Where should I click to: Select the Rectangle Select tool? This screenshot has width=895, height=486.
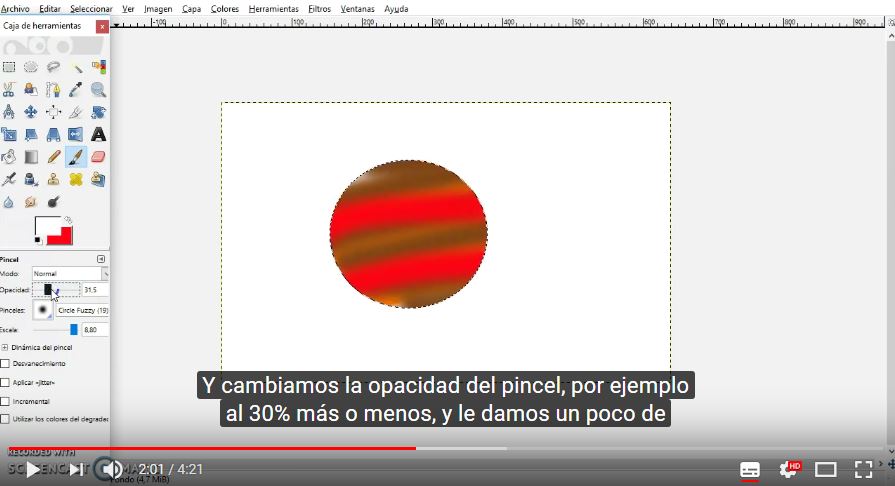(x=9, y=67)
